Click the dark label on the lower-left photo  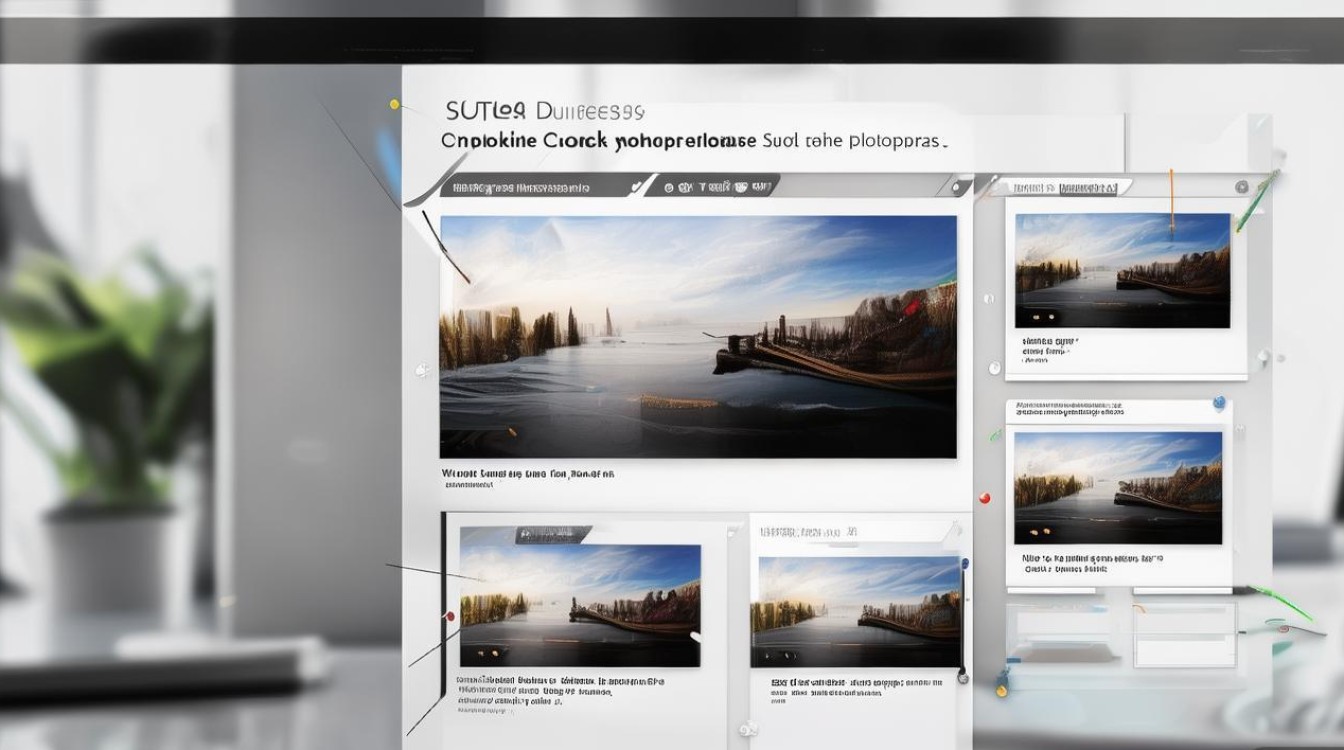coord(550,535)
